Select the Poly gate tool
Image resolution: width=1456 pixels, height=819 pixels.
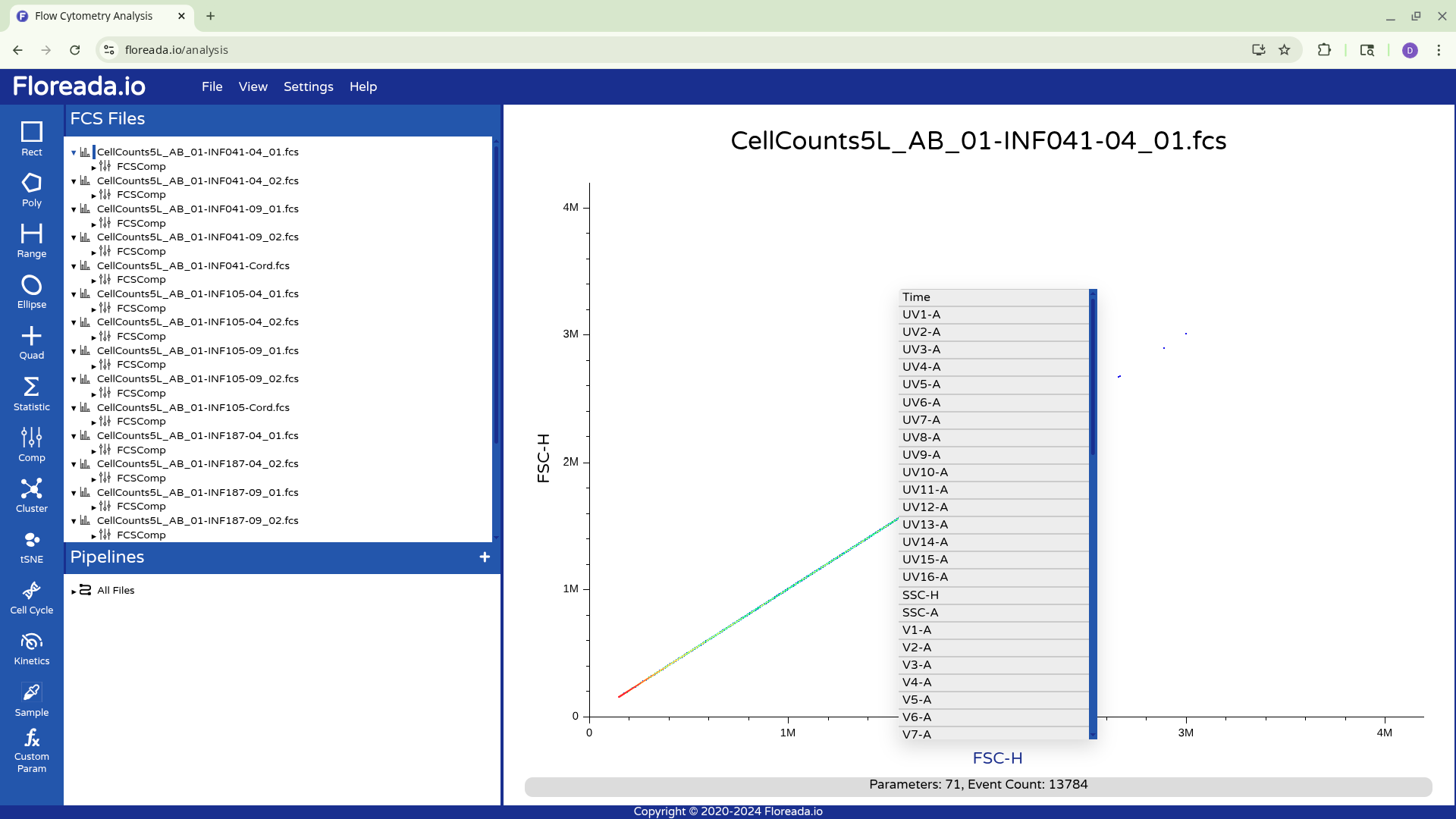31,190
